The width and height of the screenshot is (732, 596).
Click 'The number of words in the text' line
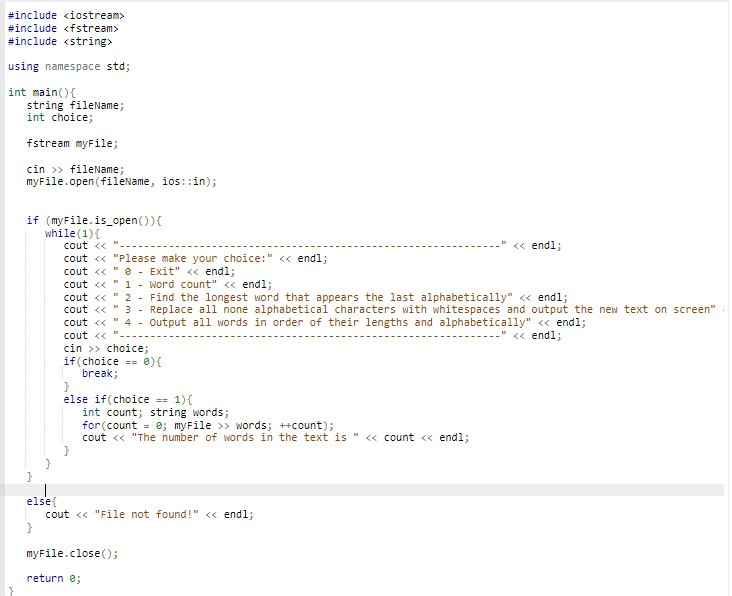coord(275,438)
